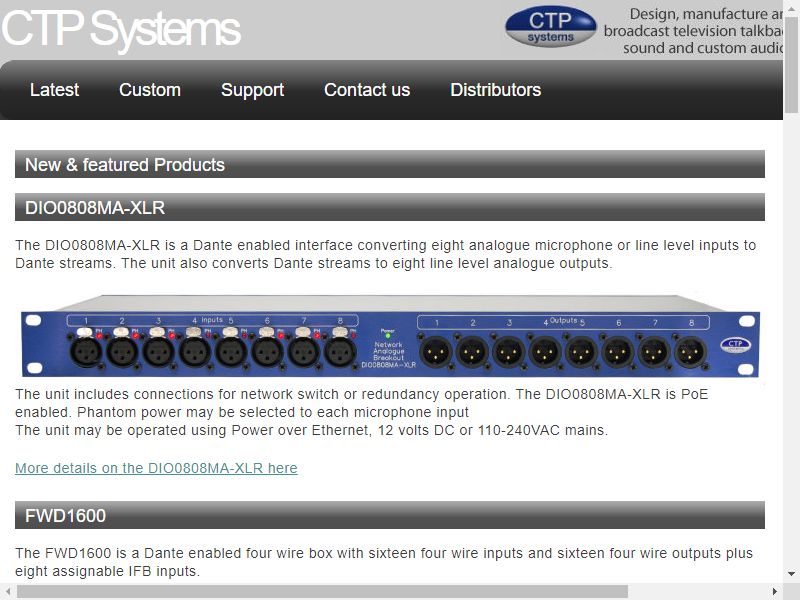Click the horizontal scrollbar thumb
The height and width of the screenshot is (600, 800).
[322, 591]
